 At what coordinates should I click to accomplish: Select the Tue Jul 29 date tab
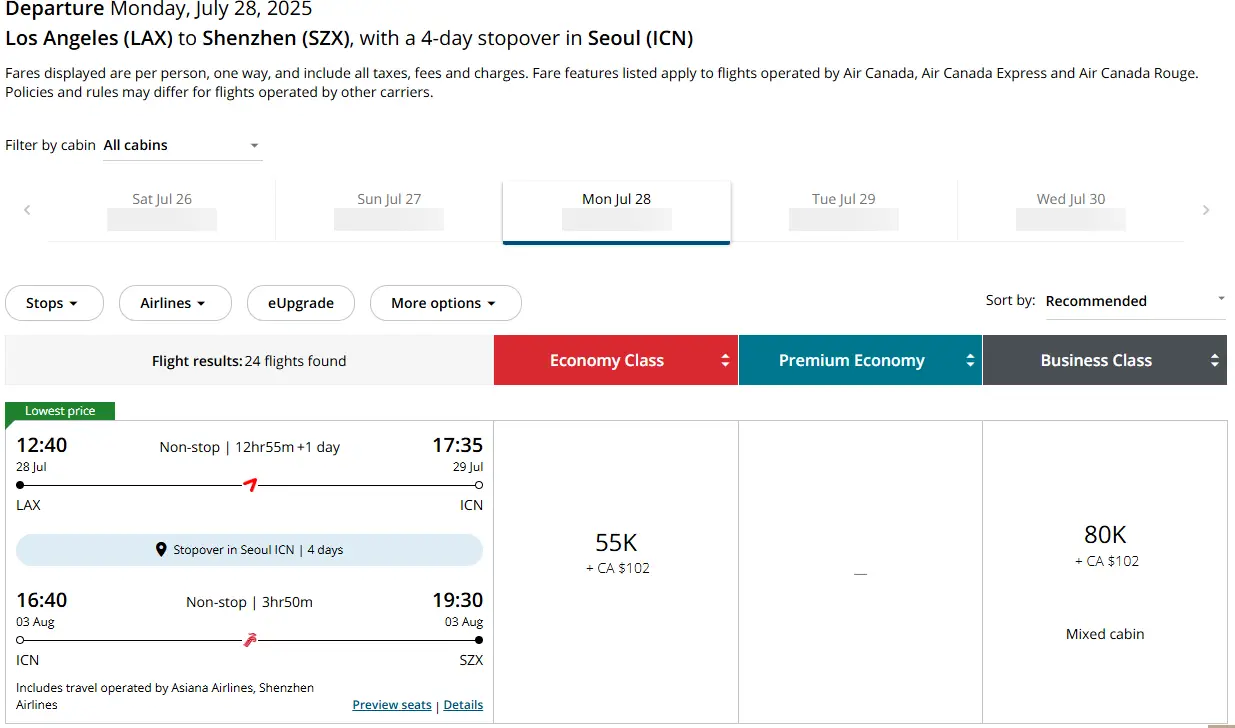(x=843, y=210)
